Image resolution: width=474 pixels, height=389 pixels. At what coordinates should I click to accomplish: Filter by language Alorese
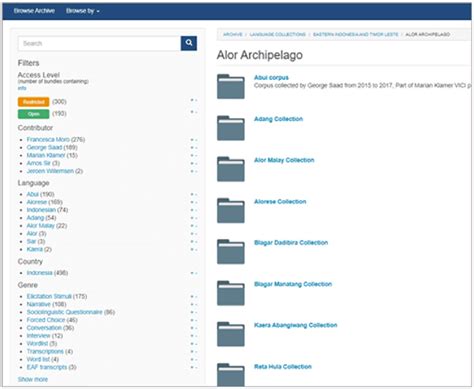[x=37, y=202]
